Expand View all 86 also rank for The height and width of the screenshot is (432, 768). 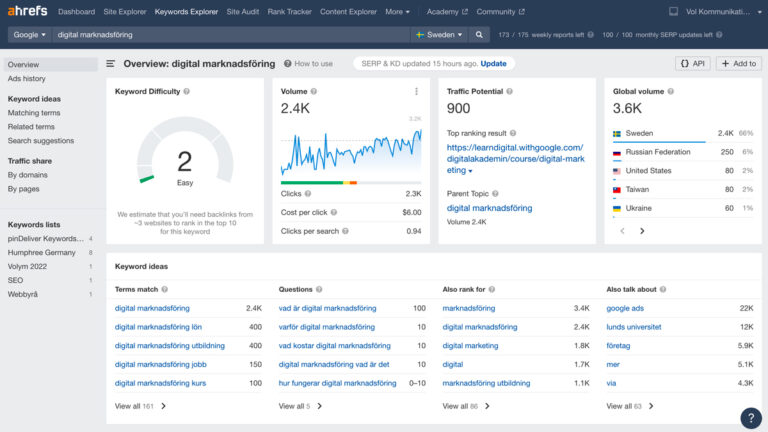point(466,406)
